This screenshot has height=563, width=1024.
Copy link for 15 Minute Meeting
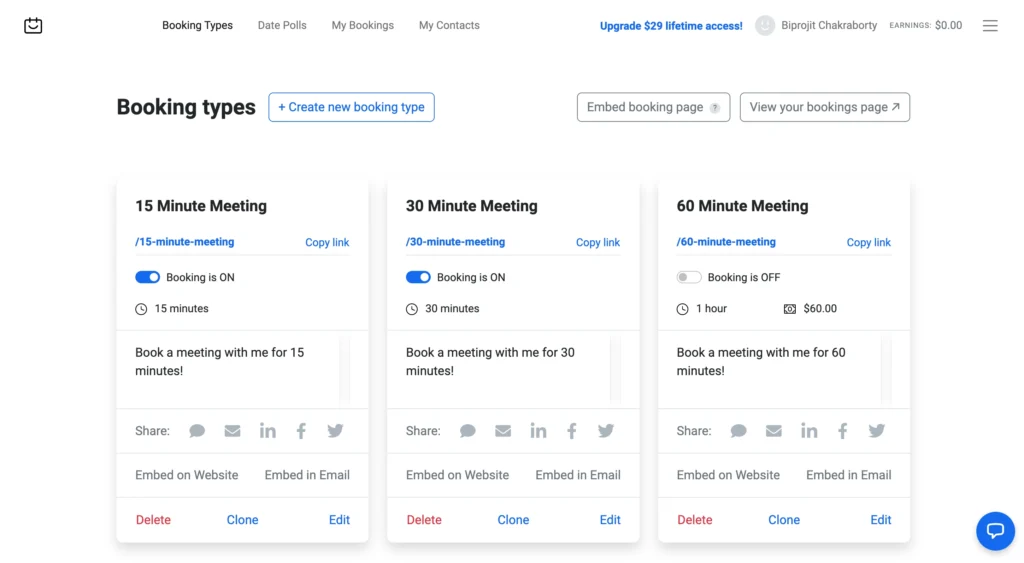click(327, 242)
